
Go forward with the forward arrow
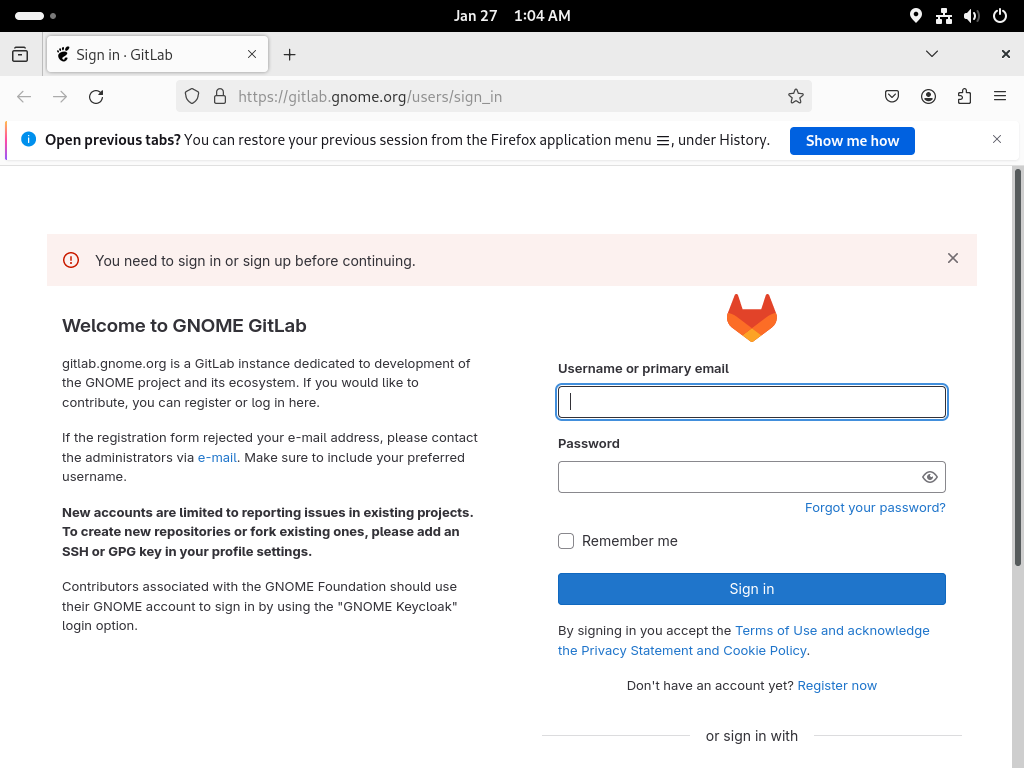tap(60, 97)
